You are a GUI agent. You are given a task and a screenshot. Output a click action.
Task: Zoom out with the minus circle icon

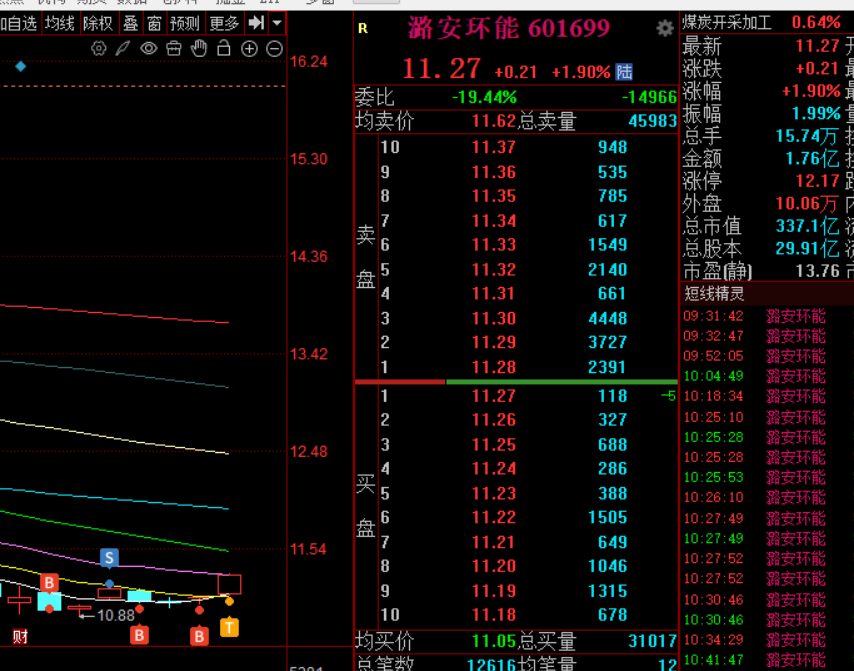274,48
